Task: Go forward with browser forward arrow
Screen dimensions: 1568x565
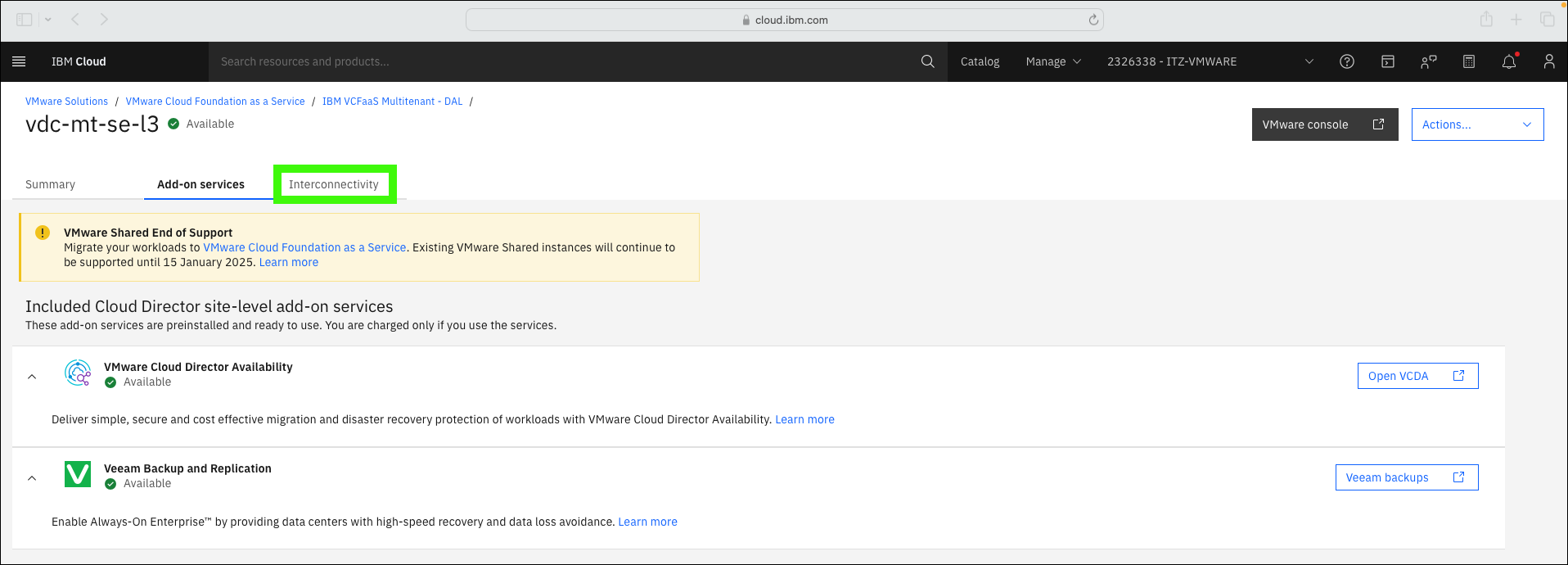Action: point(104,19)
